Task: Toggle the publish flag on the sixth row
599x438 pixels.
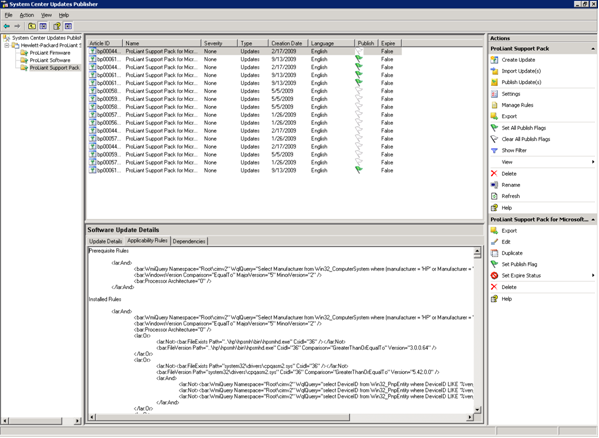Action: 359,91
